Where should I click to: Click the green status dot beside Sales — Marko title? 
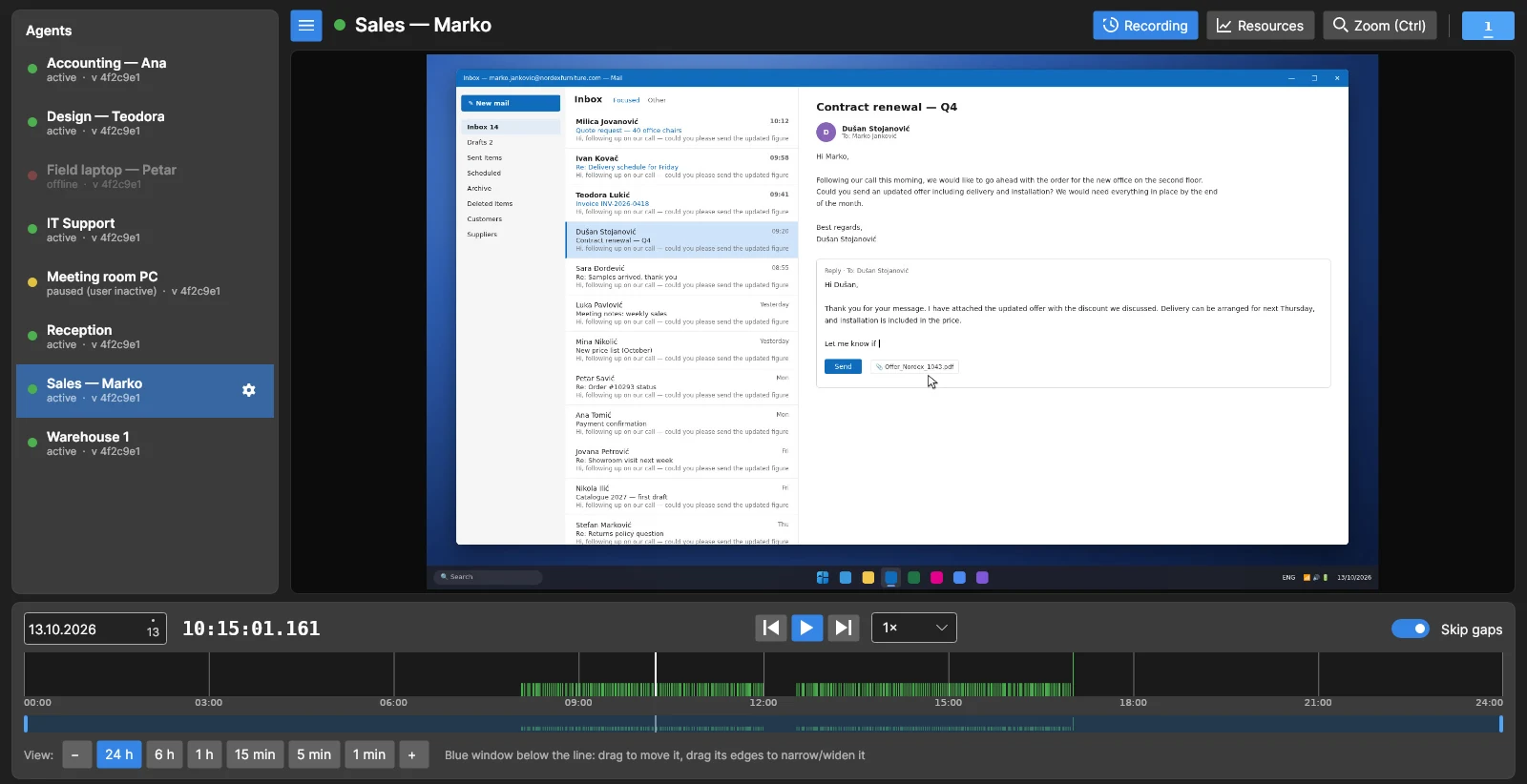coord(340,26)
